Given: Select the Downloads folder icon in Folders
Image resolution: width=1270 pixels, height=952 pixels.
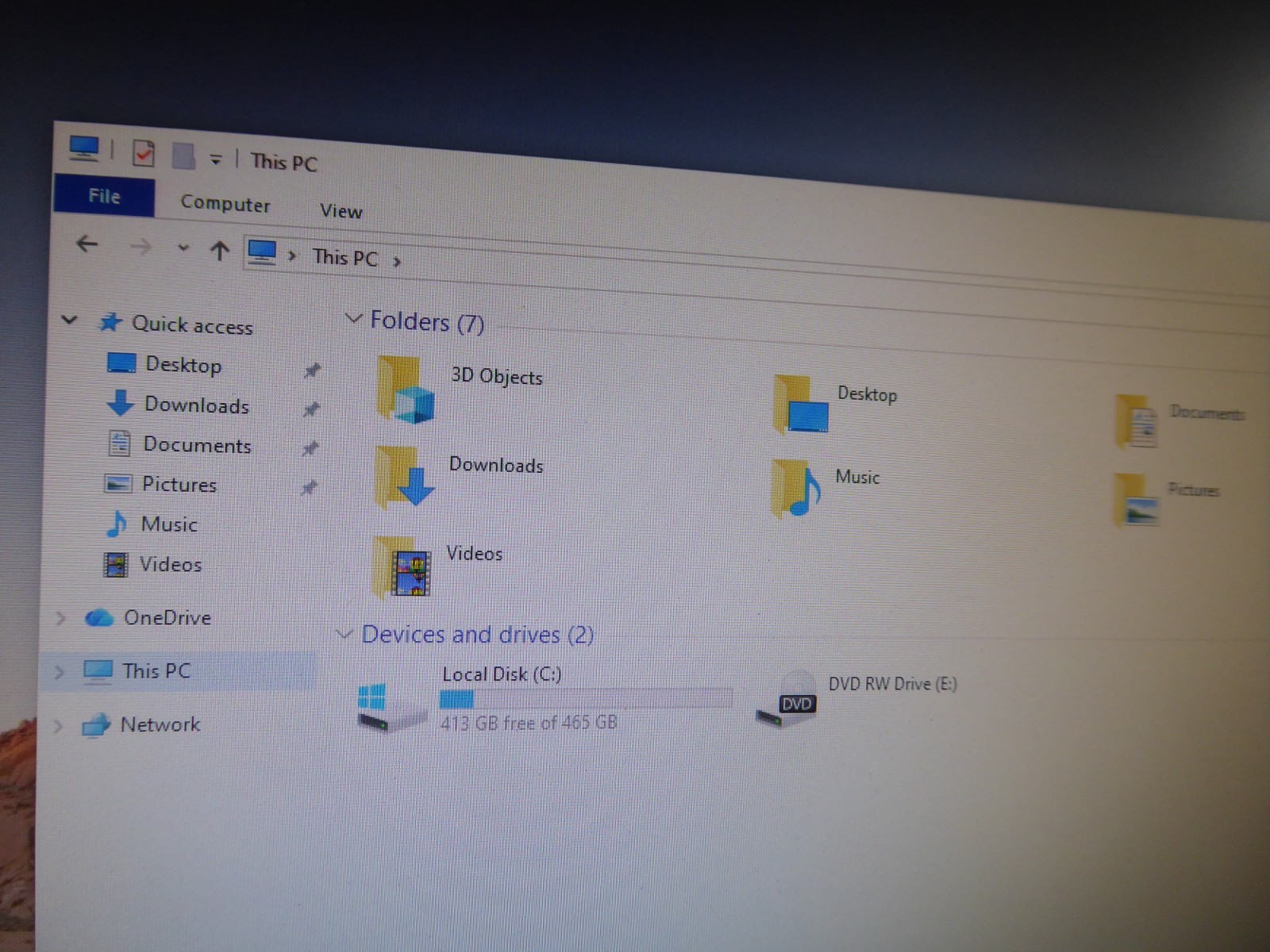Looking at the screenshot, I should click(x=405, y=476).
